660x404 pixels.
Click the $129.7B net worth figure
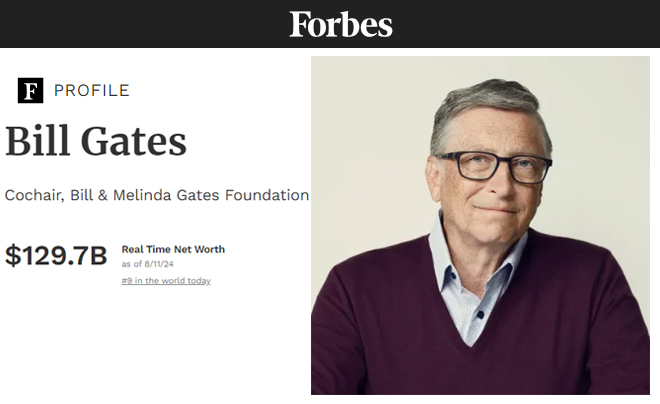coord(56,256)
